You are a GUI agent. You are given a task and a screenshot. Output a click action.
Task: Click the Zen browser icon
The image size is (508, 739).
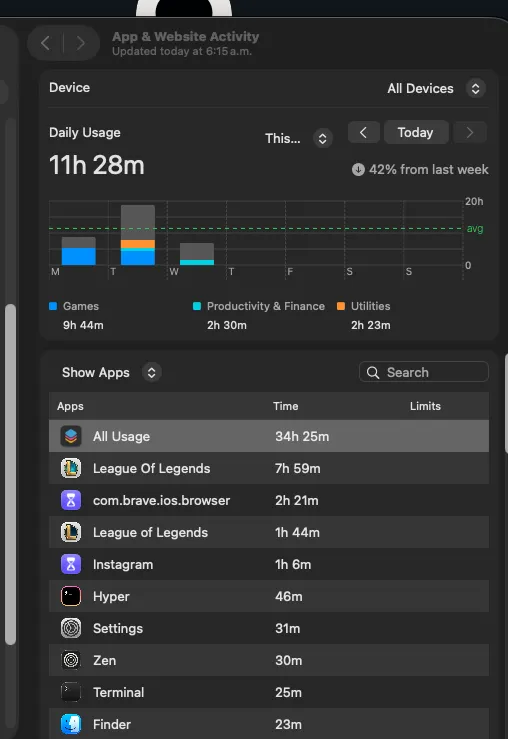(x=71, y=660)
